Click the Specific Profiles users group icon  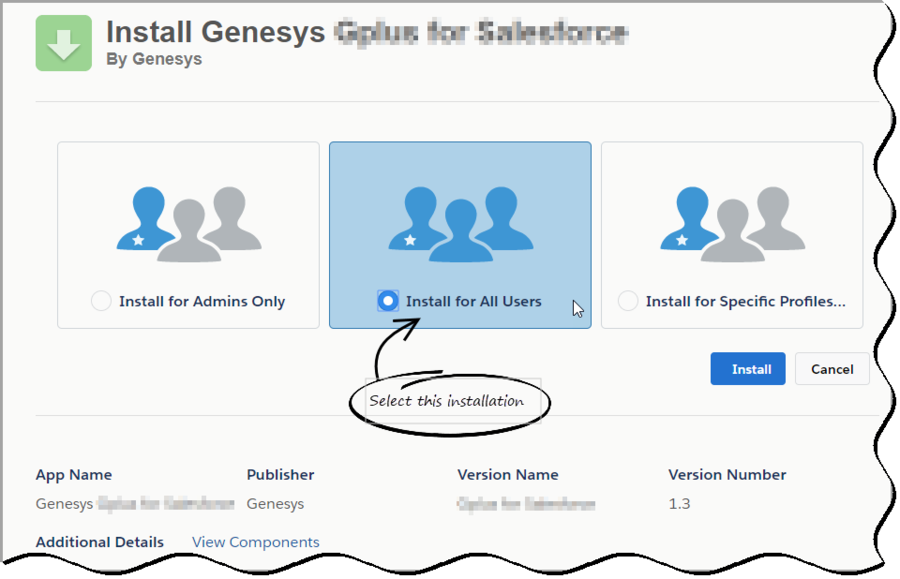click(732, 224)
